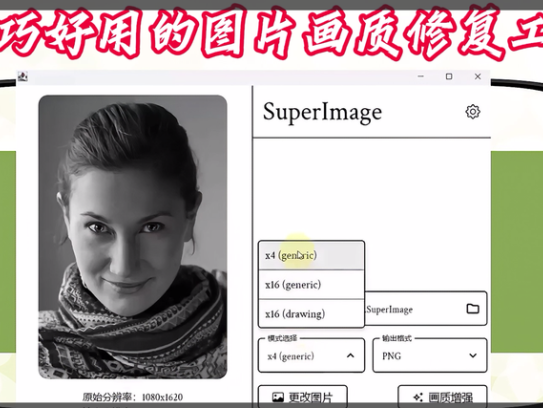Viewport: 543px width, 408px height.
Task: Collapse the 模式选择 dropdown
Action: (x=311, y=356)
